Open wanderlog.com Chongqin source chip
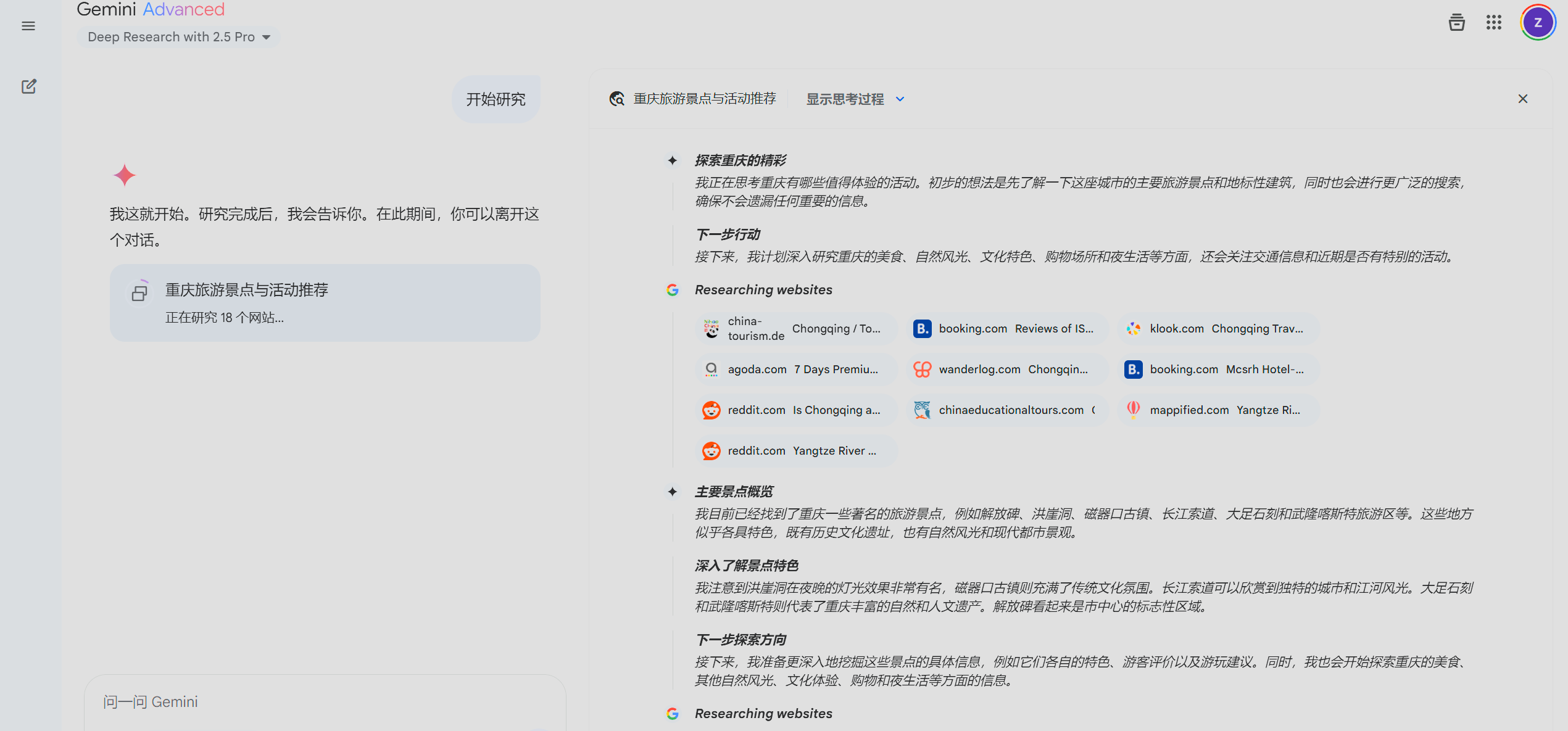The image size is (1568, 731). [1007, 370]
